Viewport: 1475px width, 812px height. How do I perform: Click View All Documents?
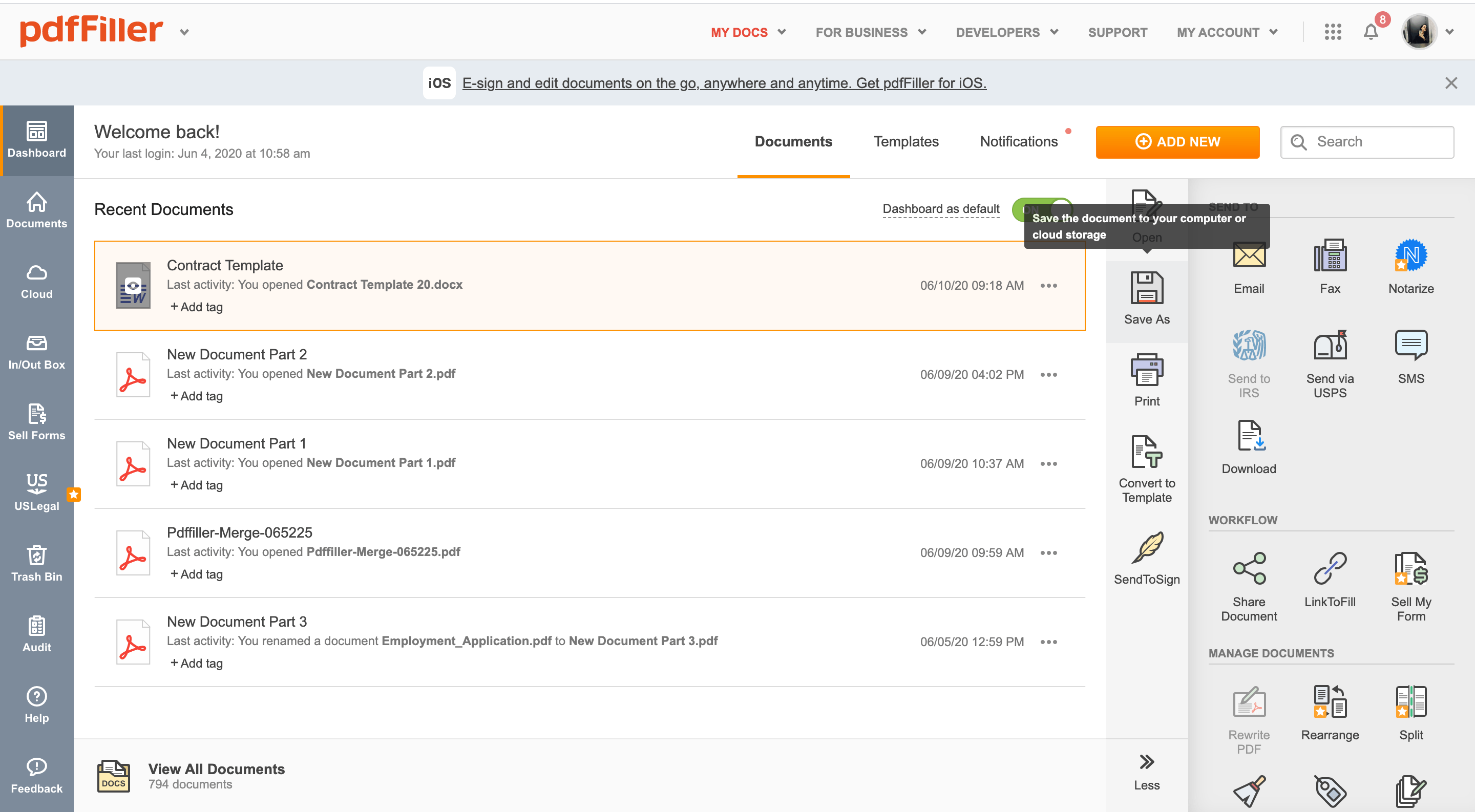tap(216, 768)
